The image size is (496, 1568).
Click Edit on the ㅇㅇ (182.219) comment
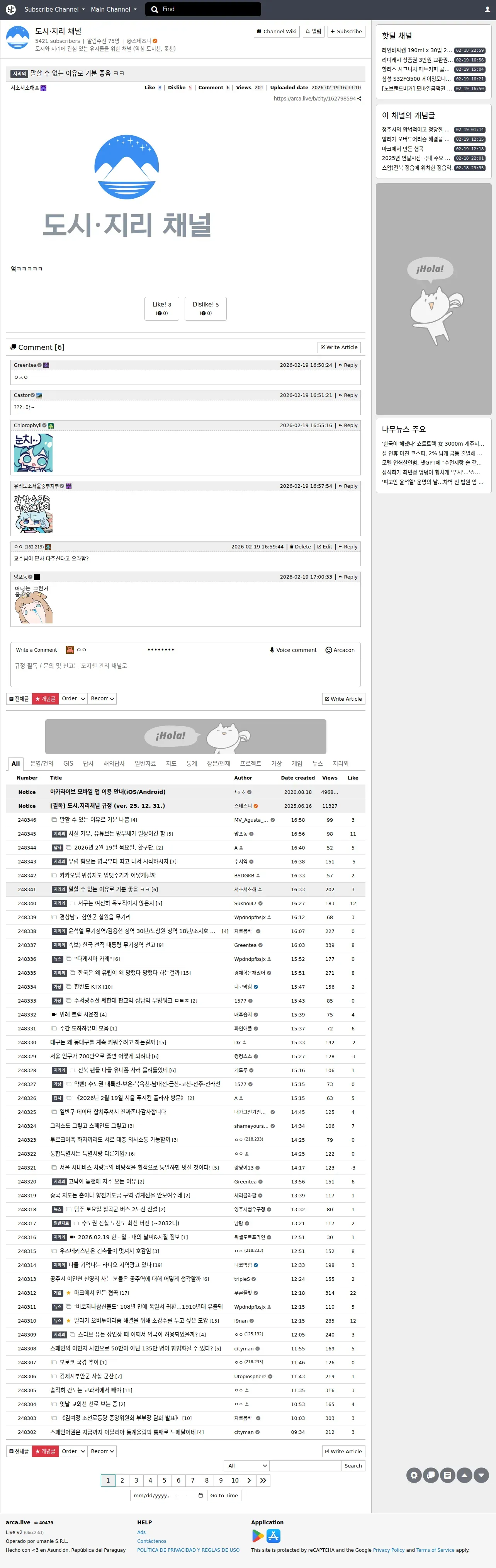pyautogui.click(x=324, y=547)
